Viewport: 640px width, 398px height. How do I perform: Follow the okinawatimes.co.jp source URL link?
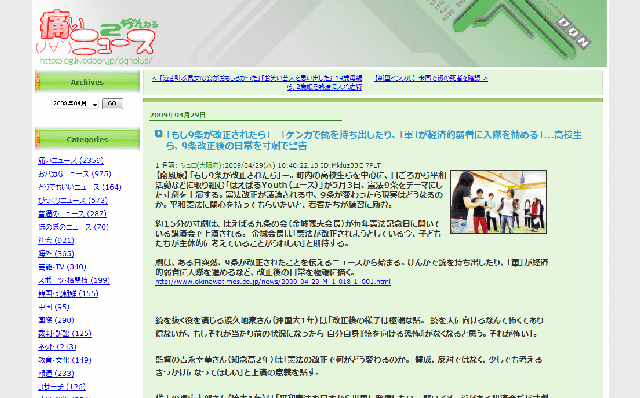coord(273,282)
